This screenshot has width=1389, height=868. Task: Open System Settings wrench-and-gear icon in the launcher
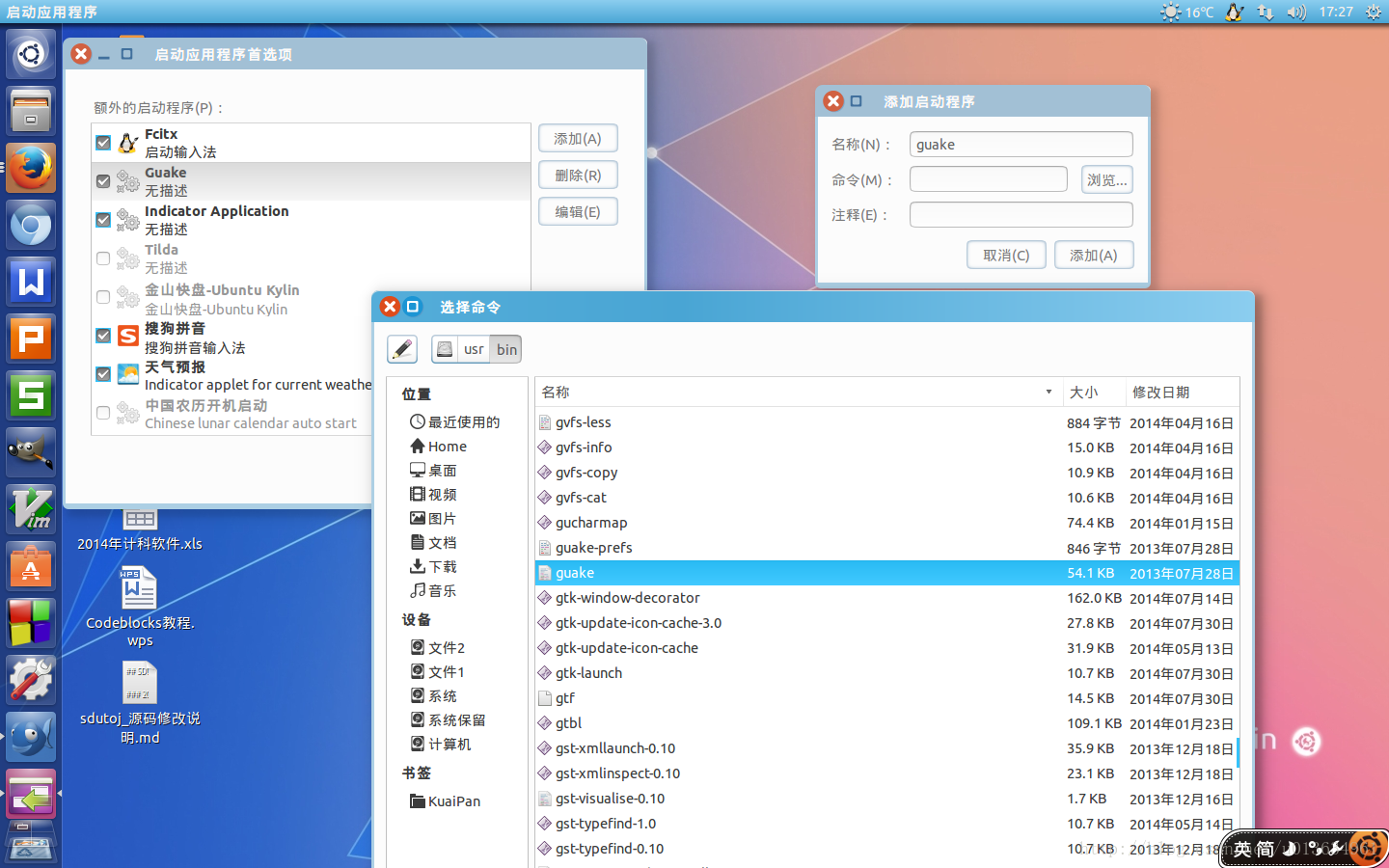pyautogui.click(x=31, y=680)
